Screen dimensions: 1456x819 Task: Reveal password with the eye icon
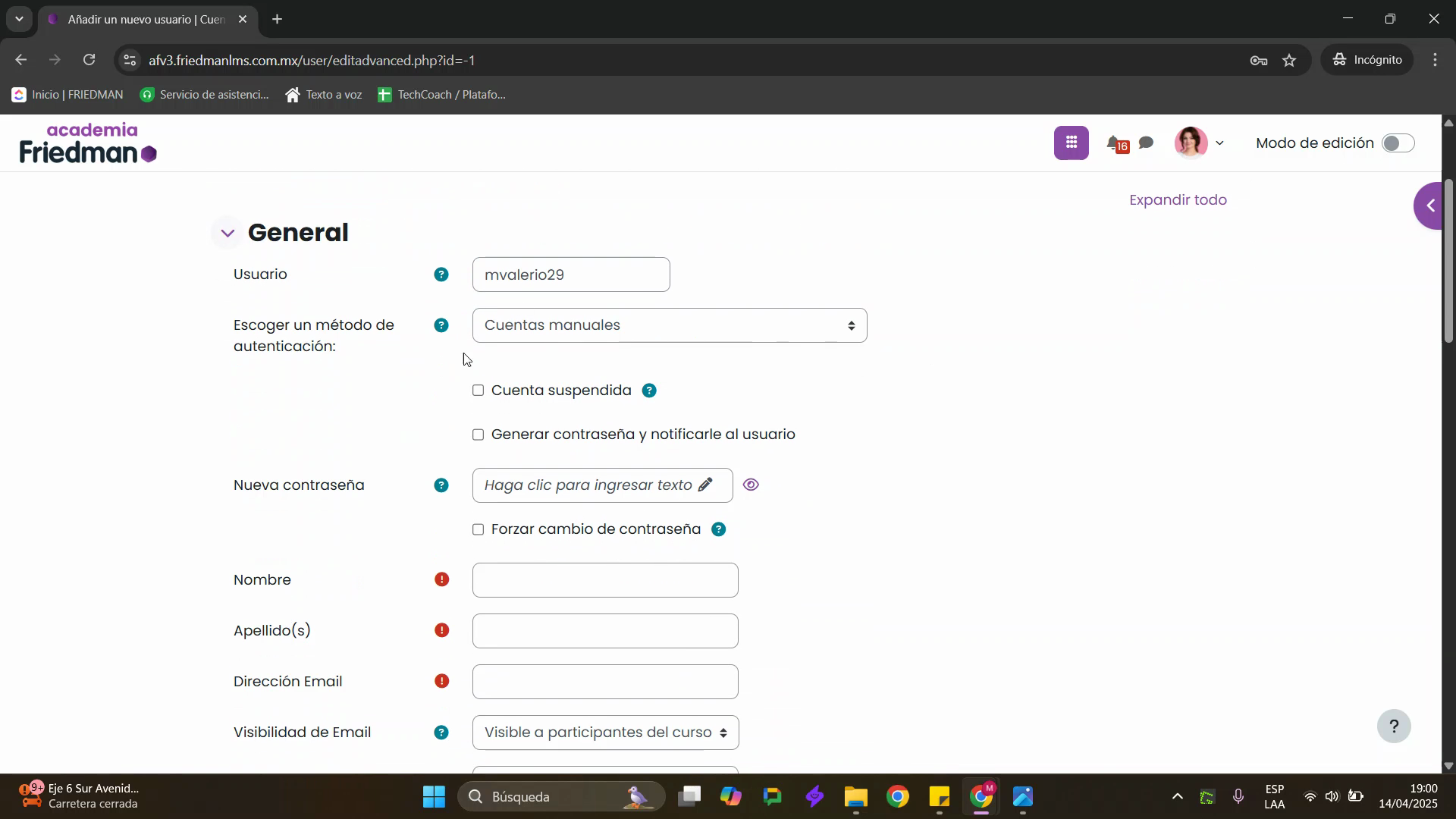click(x=751, y=485)
